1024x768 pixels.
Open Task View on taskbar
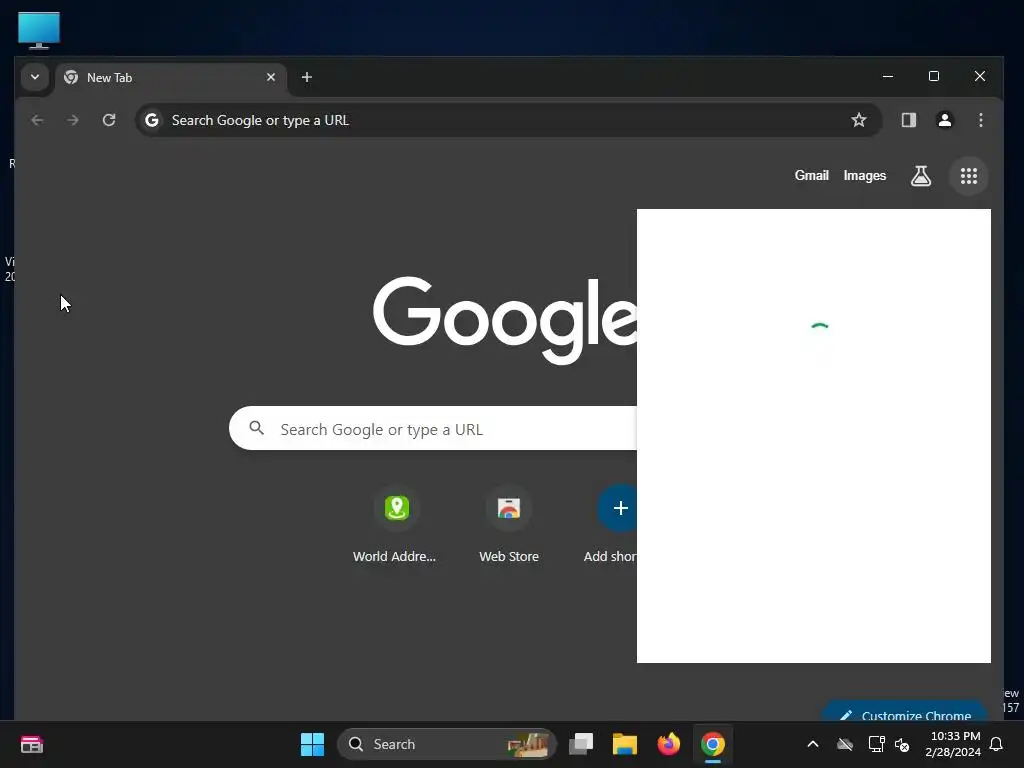point(581,744)
